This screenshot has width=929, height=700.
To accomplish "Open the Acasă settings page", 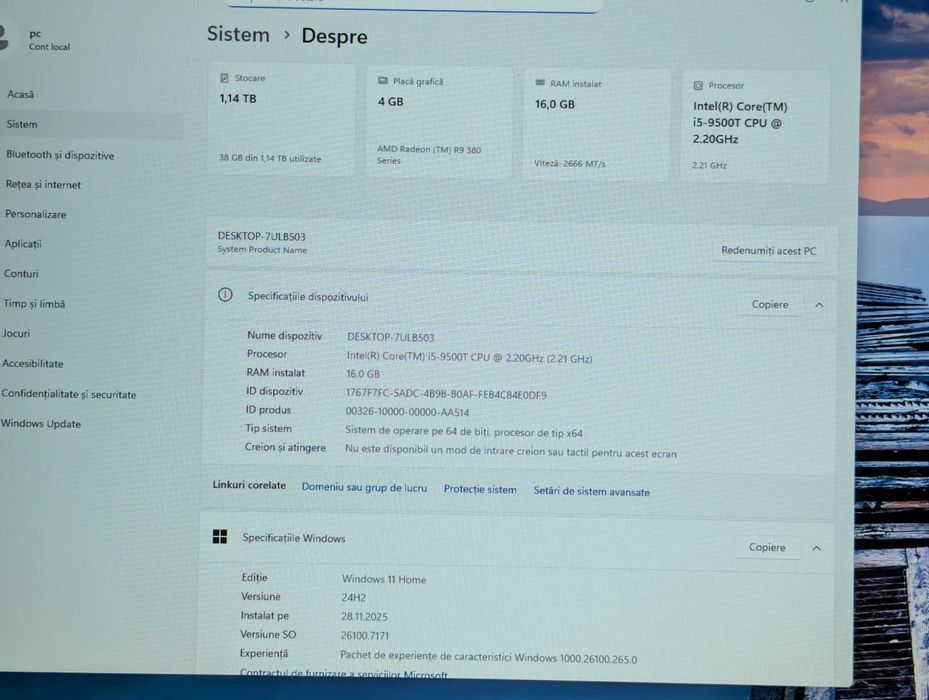I will [x=21, y=94].
